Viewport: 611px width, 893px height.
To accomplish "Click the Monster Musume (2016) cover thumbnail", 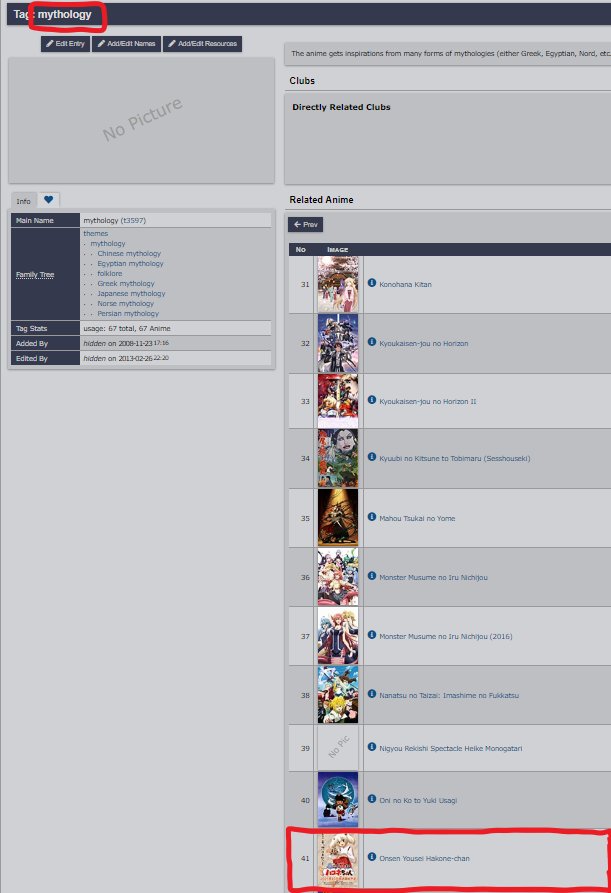I will 338,636.
